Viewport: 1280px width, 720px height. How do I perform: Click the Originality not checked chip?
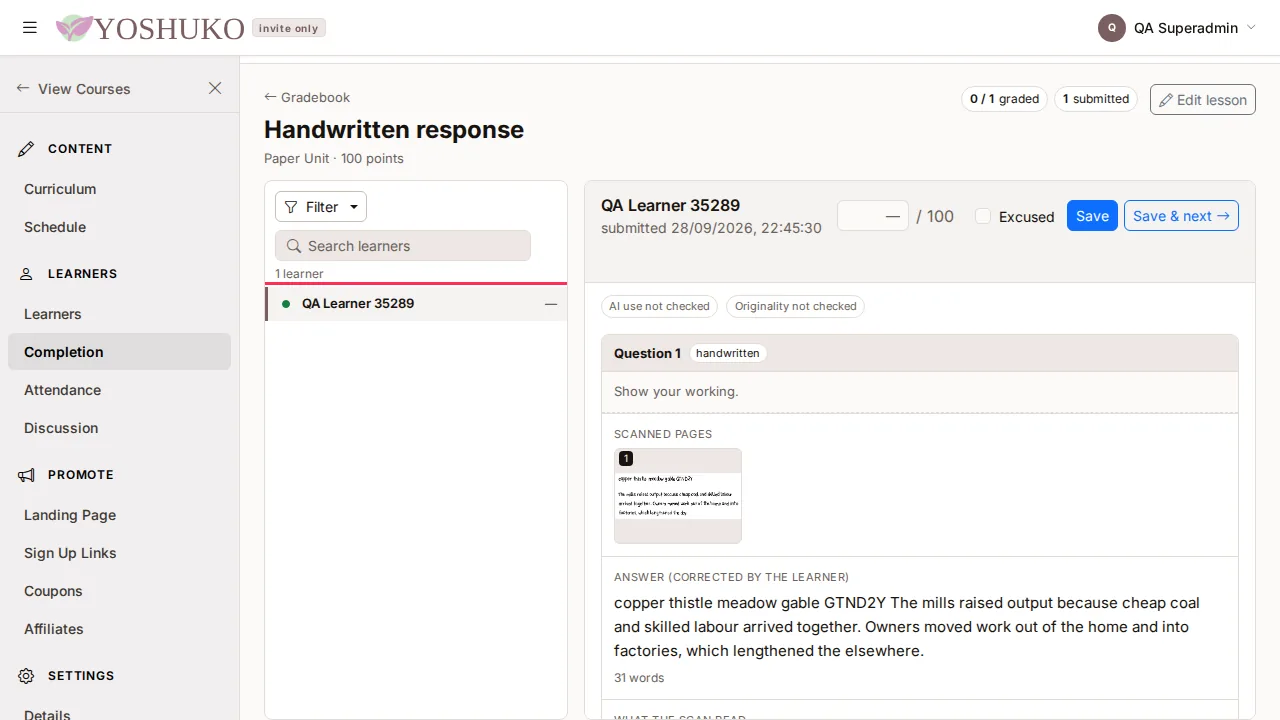tap(795, 306)
